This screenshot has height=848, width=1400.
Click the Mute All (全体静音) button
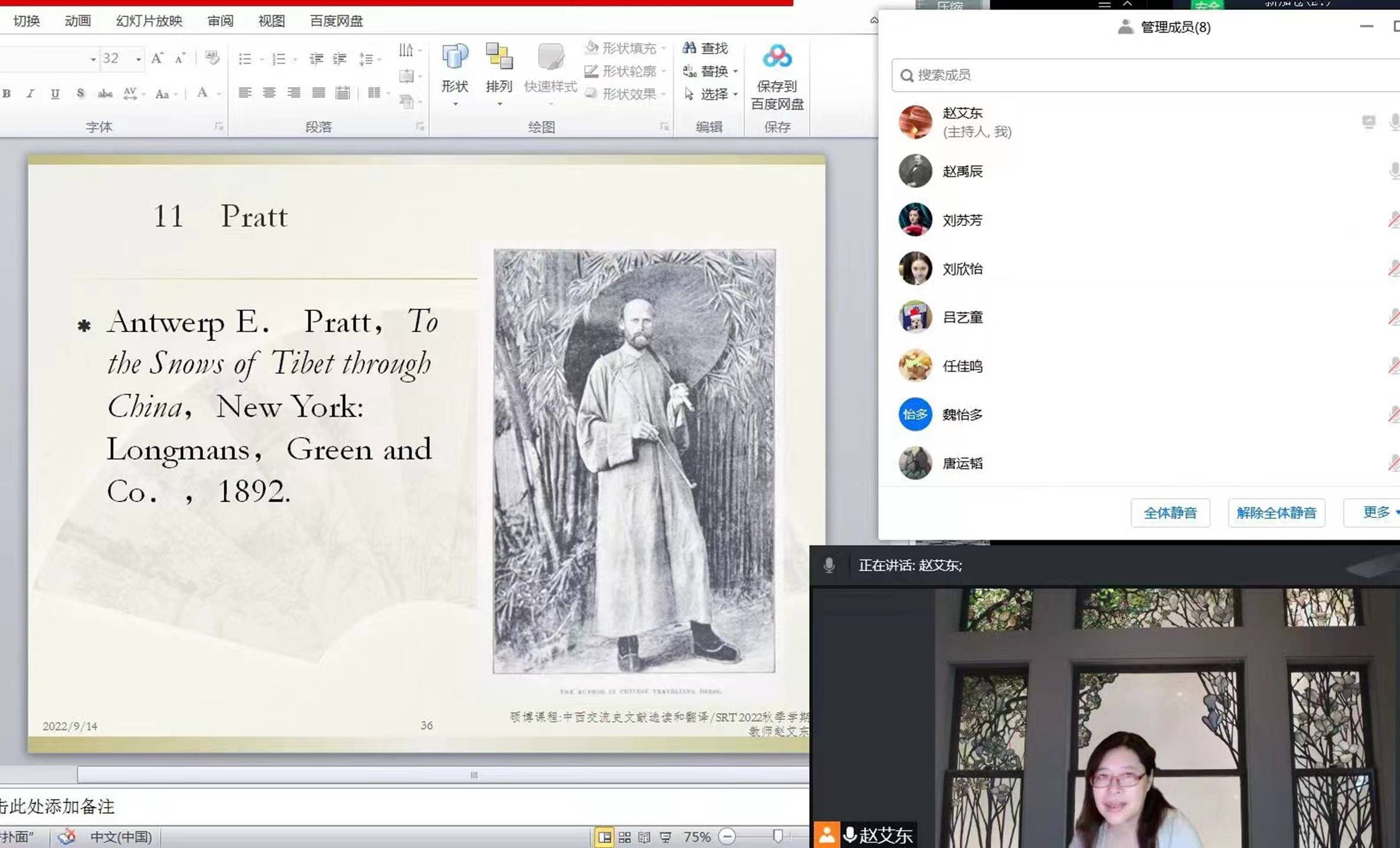point(1170,512)
